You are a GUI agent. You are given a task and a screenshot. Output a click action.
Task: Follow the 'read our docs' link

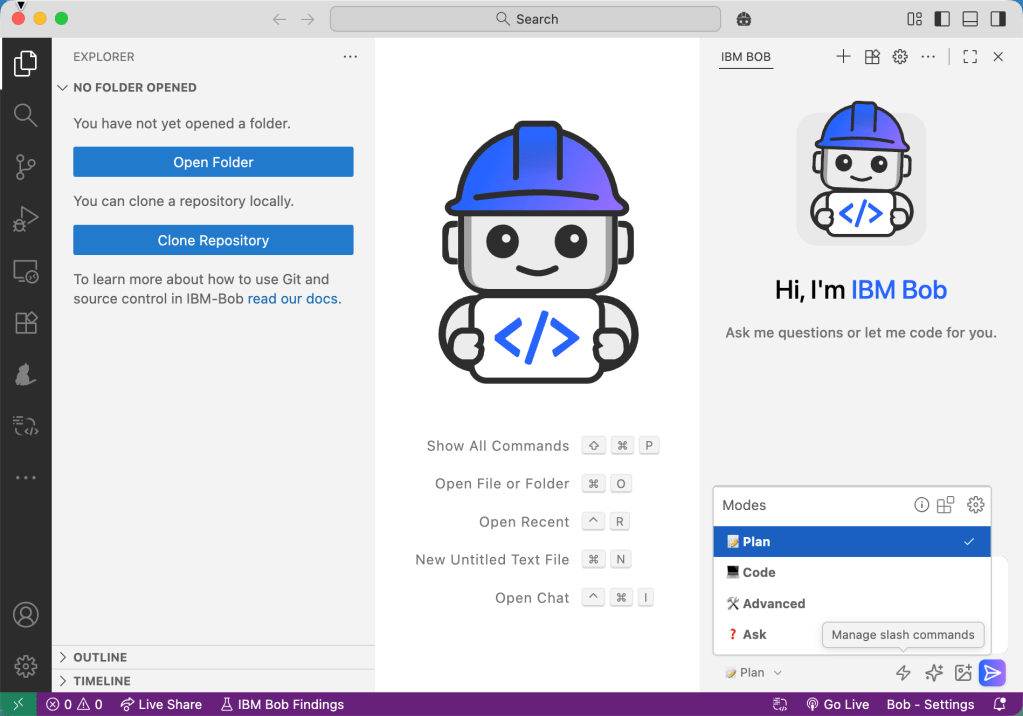point(292,299)
